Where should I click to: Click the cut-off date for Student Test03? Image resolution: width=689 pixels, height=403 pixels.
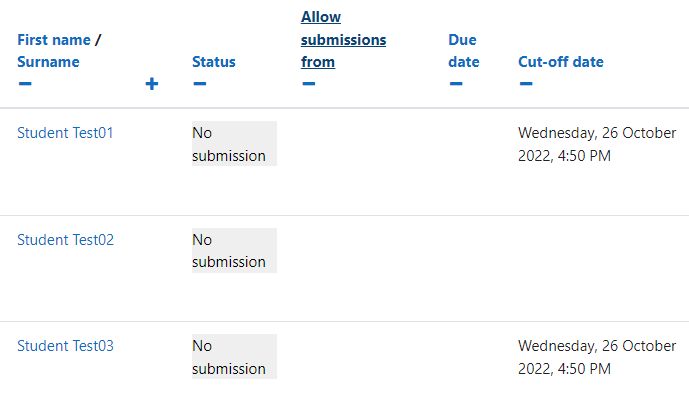(597, 357)
